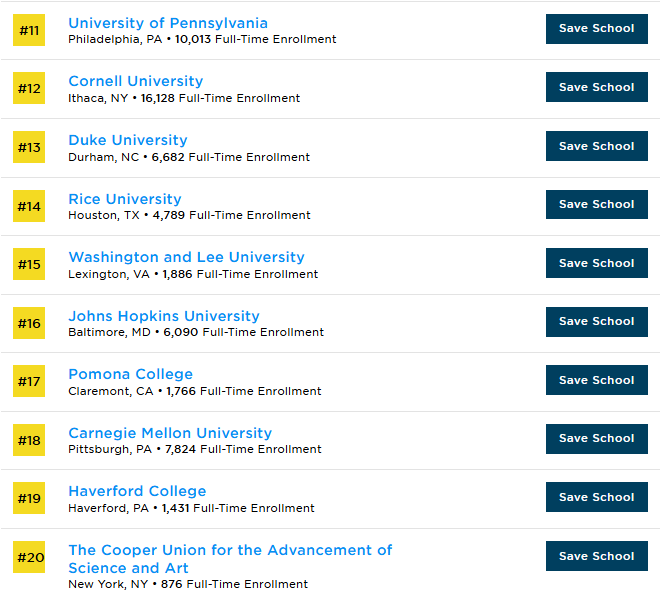Open the Rice University link

[125, 199]
